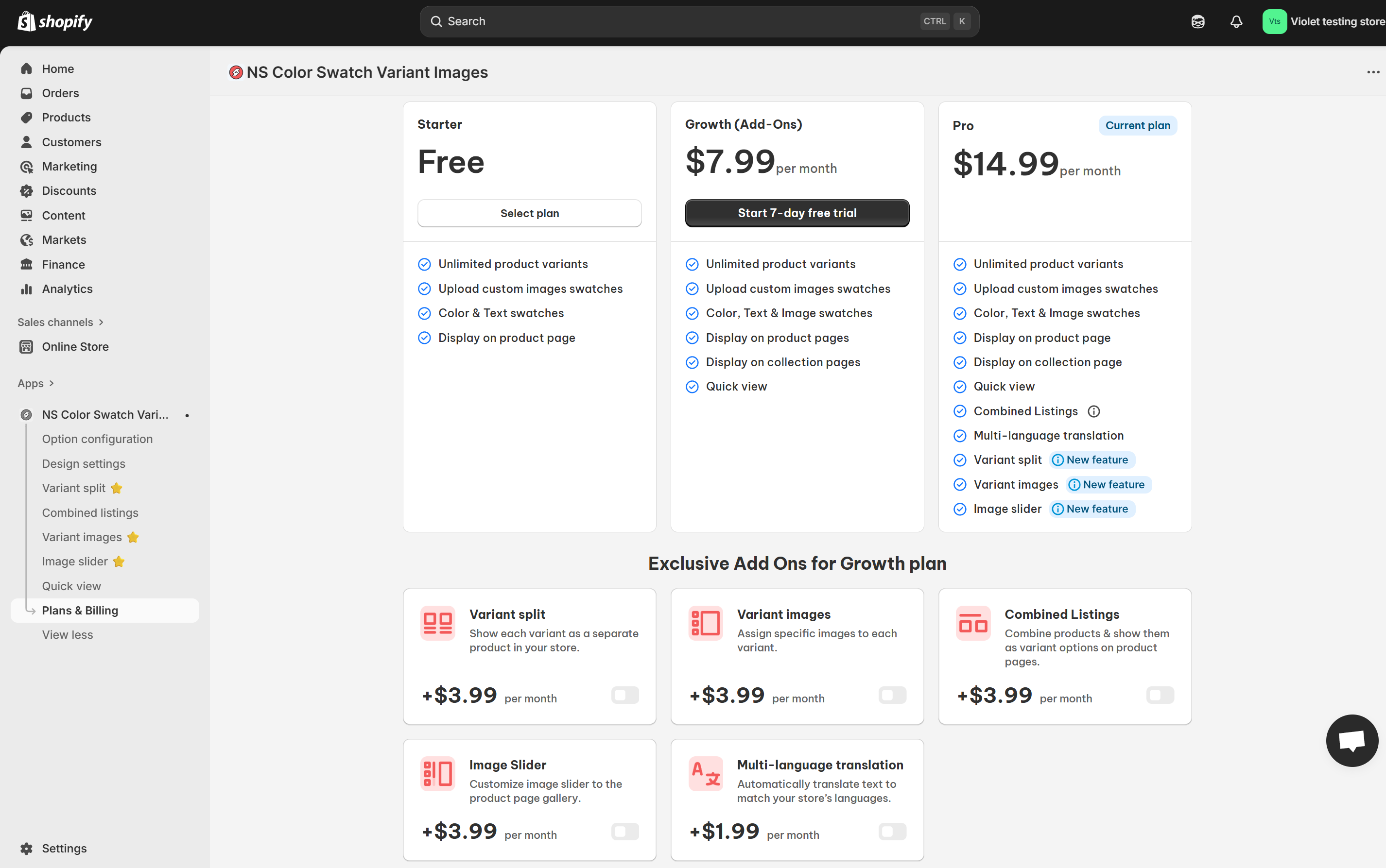
Task: Enable the Variant split add-on toggle
Action: pyautogui.click(x=625, y=695)
